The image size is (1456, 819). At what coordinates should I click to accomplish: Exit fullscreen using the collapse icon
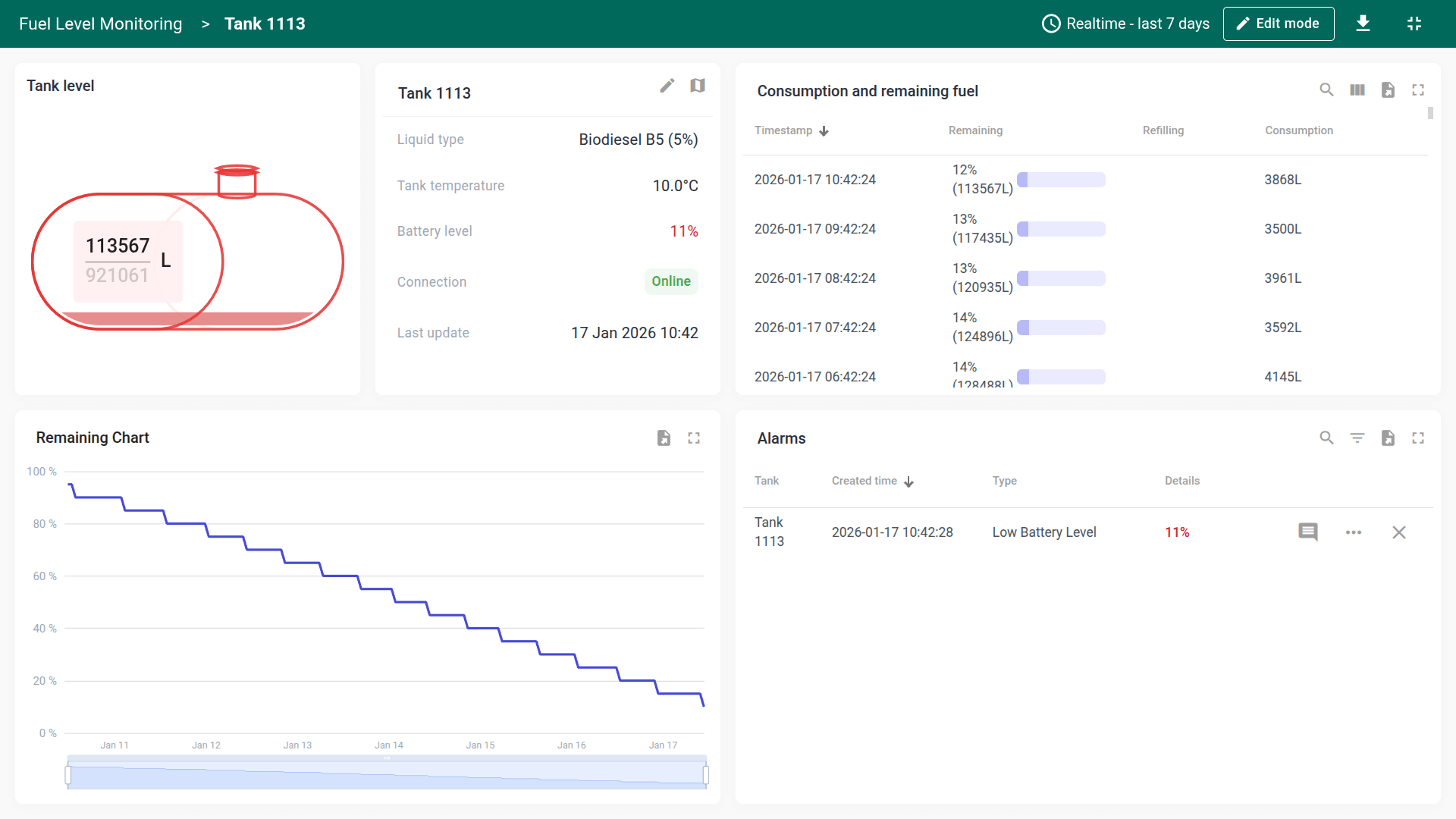click(1414, 24)
